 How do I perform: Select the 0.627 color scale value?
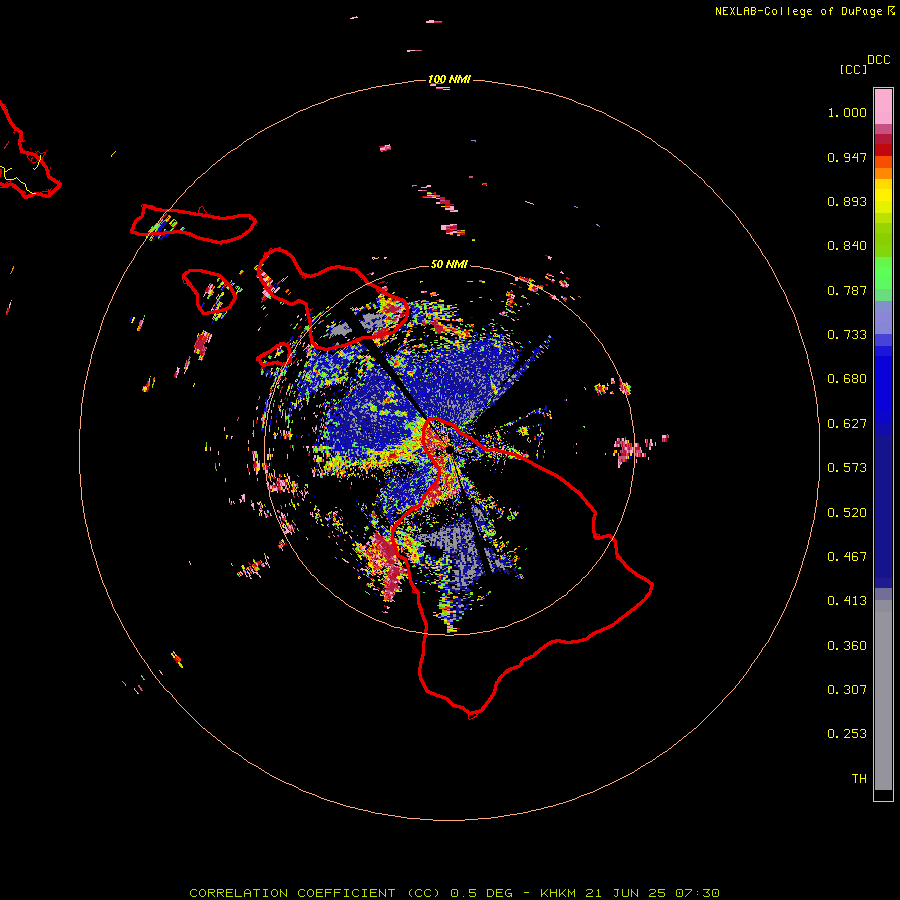[x=847, y=424]
